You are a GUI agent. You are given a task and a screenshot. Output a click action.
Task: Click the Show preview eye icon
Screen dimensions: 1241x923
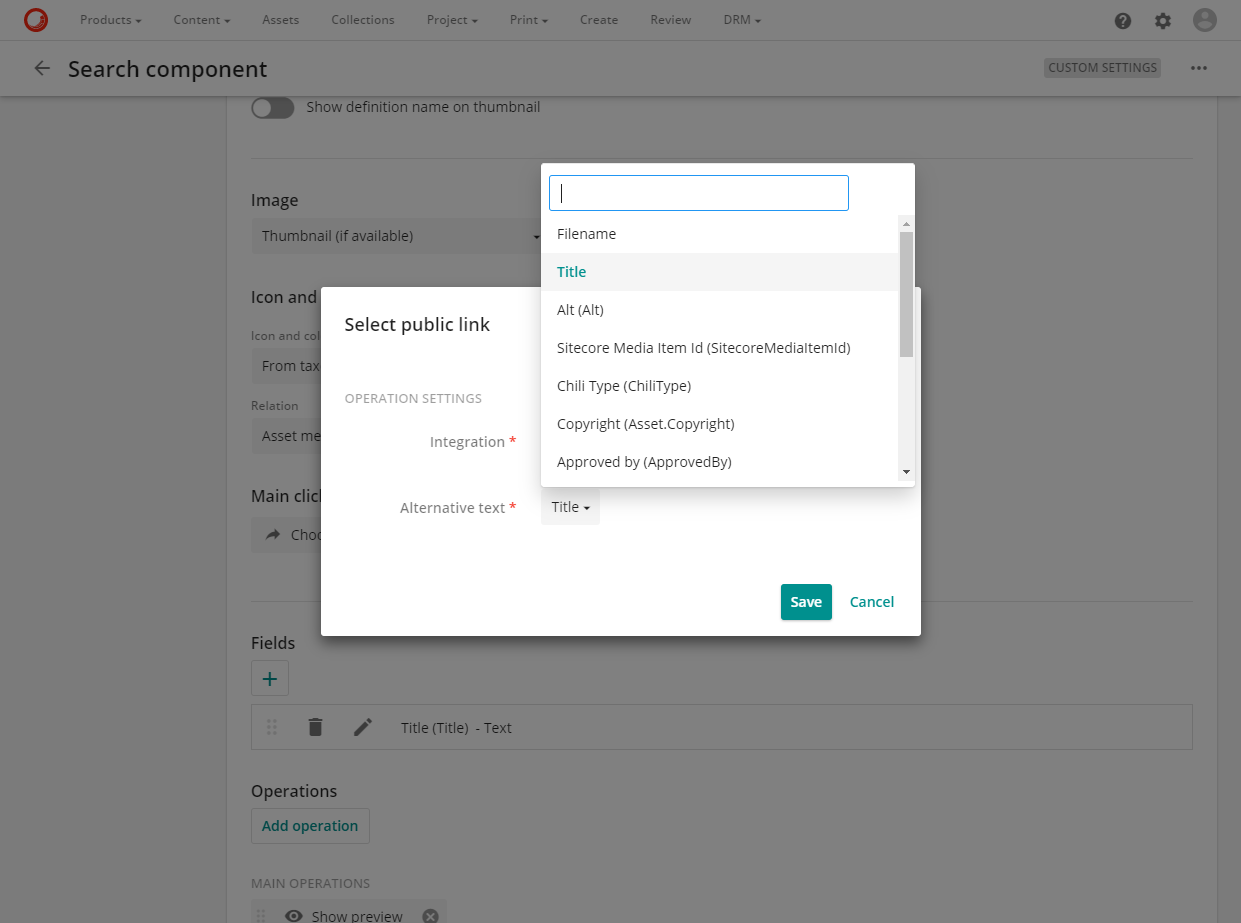tap(293, 915)
